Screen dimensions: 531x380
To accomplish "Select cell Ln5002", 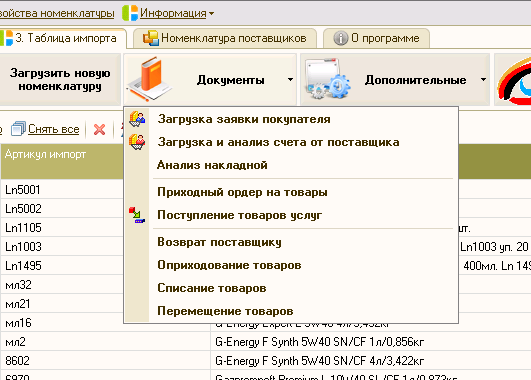I will 62,209.
